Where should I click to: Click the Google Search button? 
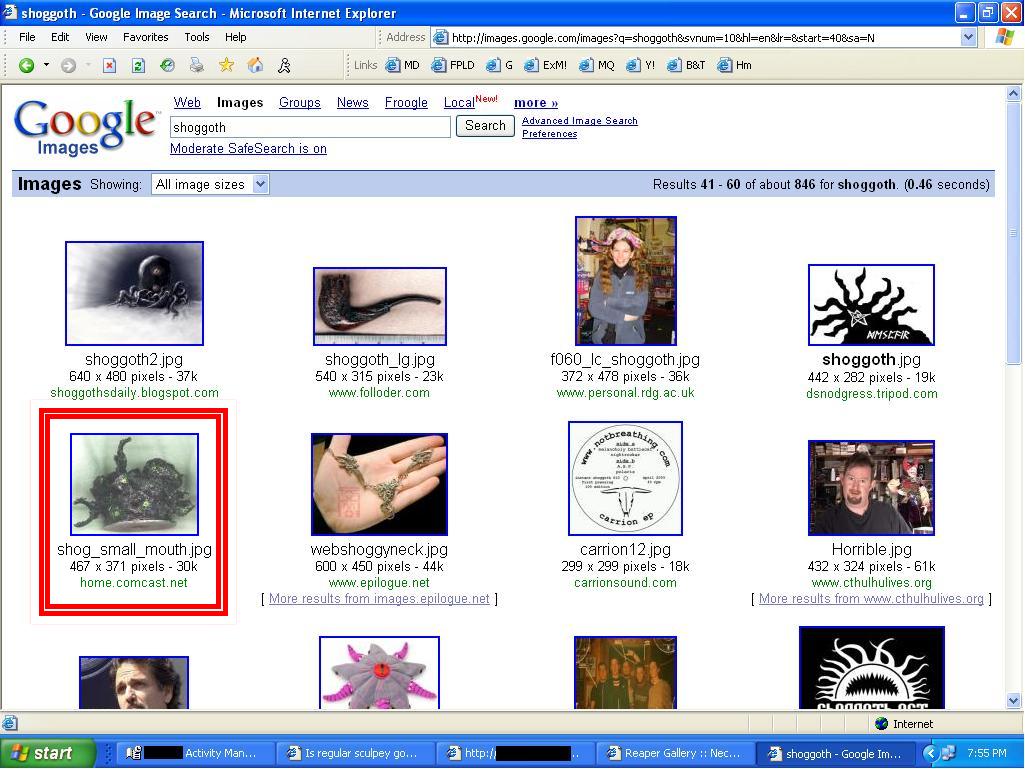pyautogui.click(x=485, y=126)
